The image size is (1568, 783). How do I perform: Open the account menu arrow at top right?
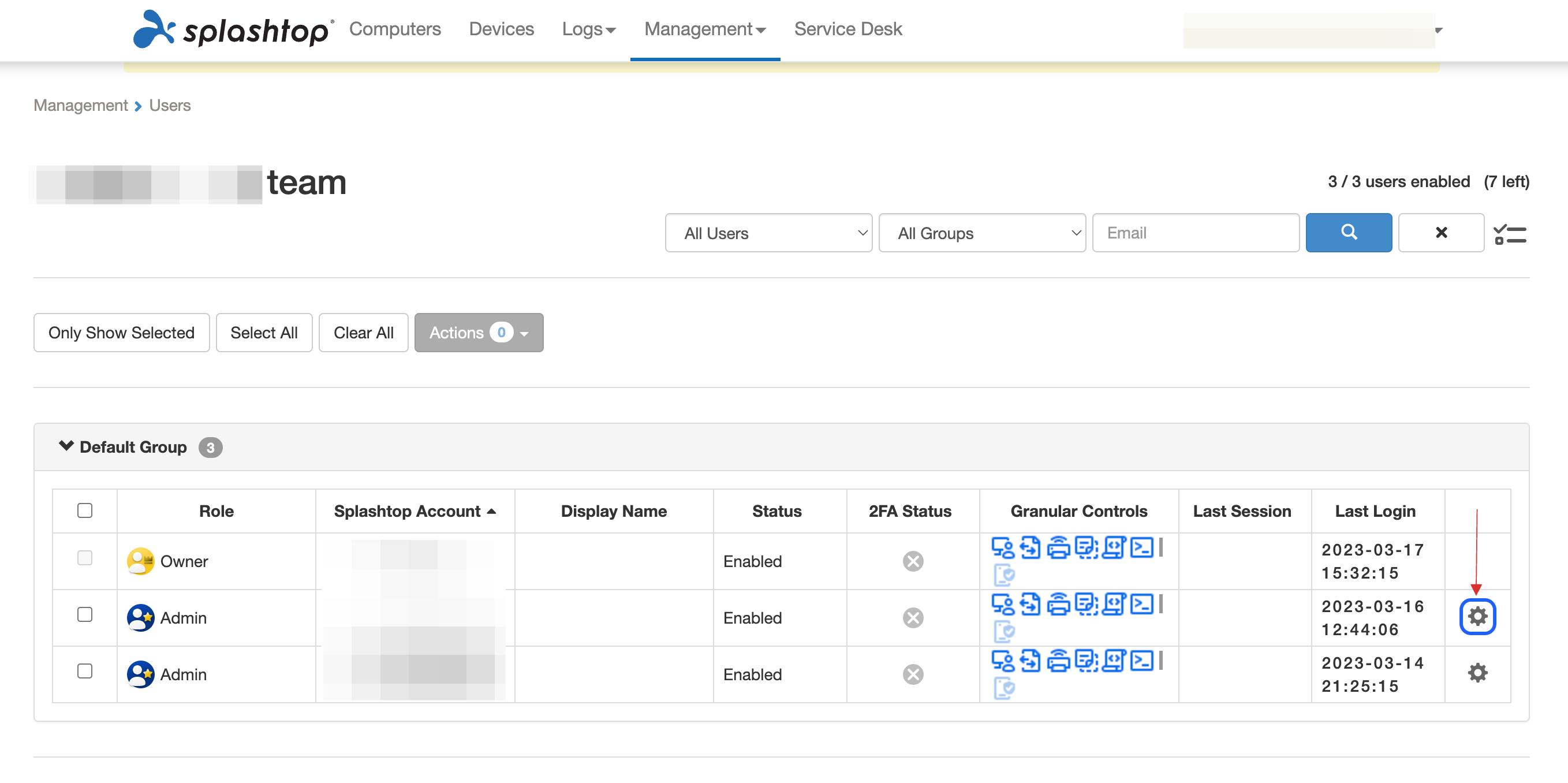(x=1439, y=30)
